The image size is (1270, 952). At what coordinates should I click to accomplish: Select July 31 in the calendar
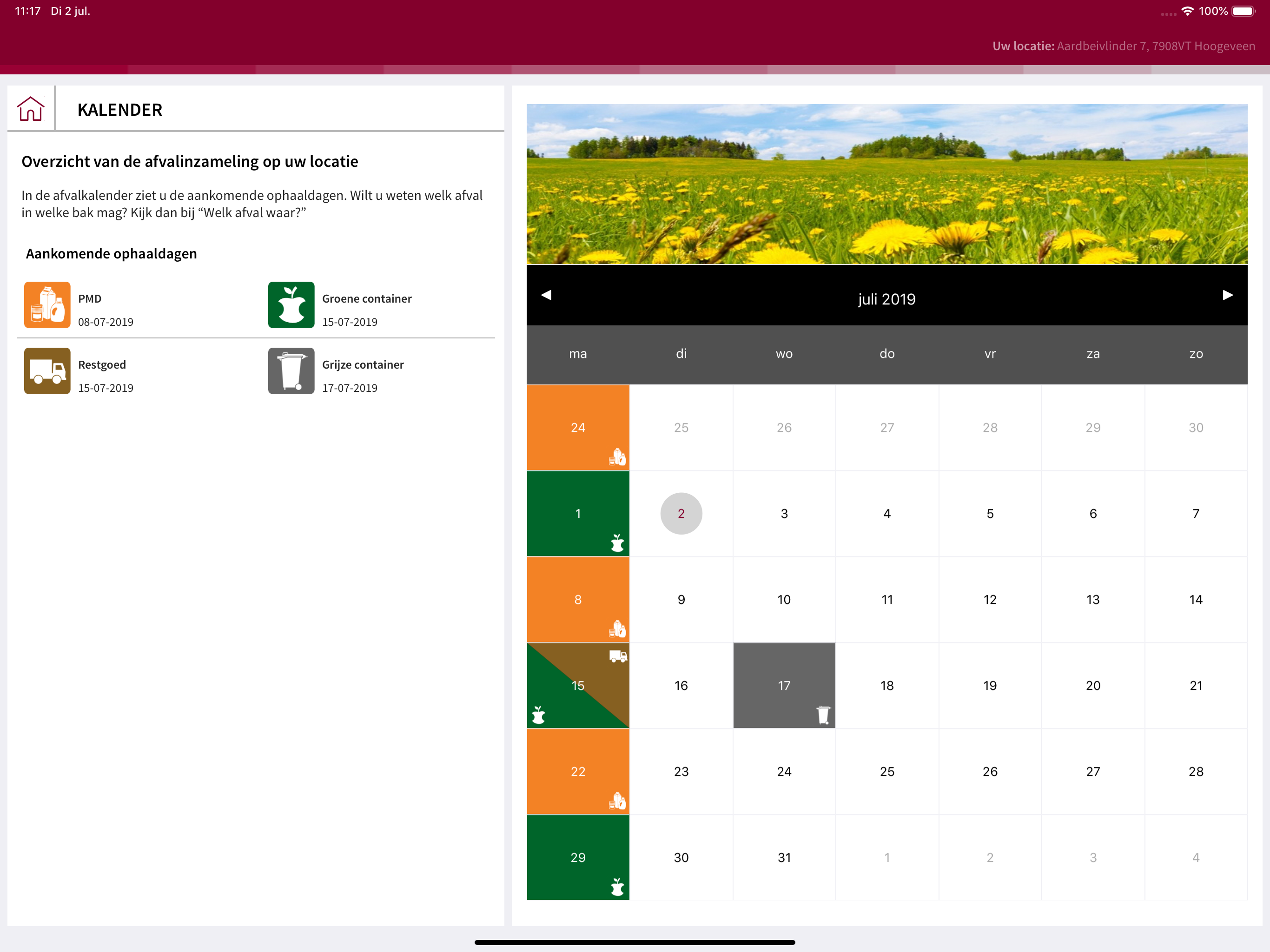tap(784, 857)
